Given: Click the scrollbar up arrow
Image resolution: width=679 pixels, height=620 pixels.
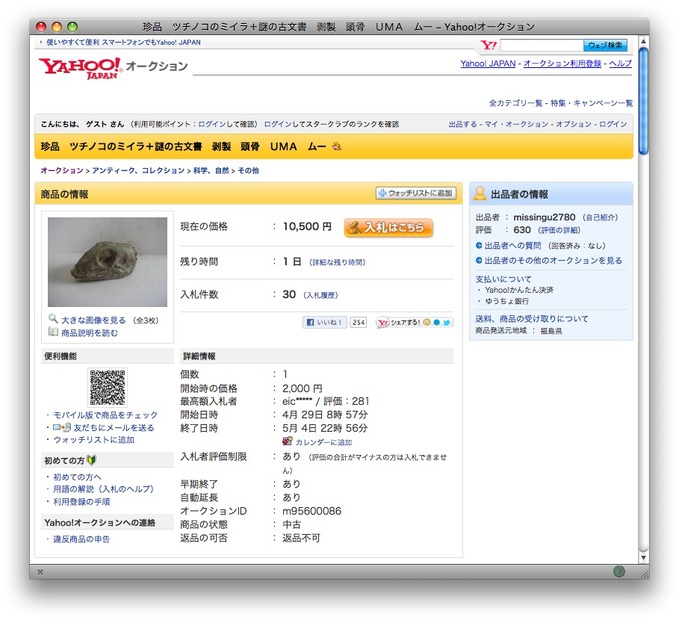Looking at the screenshot, I should click(x=643, y=41).
